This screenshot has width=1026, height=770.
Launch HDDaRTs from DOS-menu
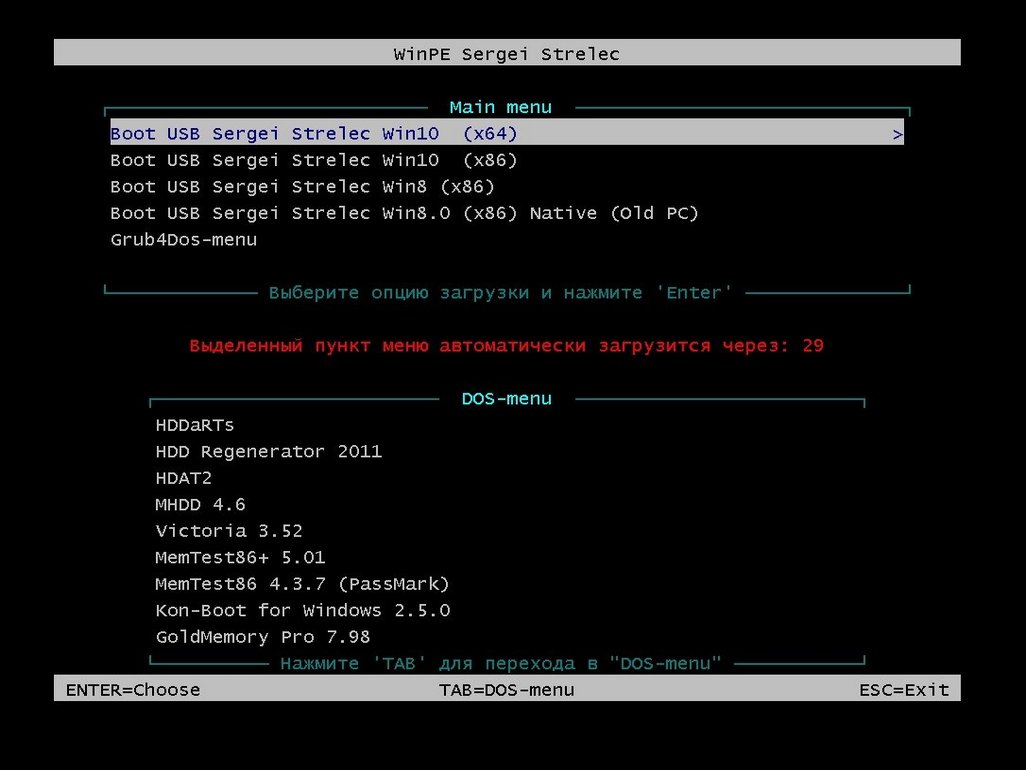pos(195,425)
